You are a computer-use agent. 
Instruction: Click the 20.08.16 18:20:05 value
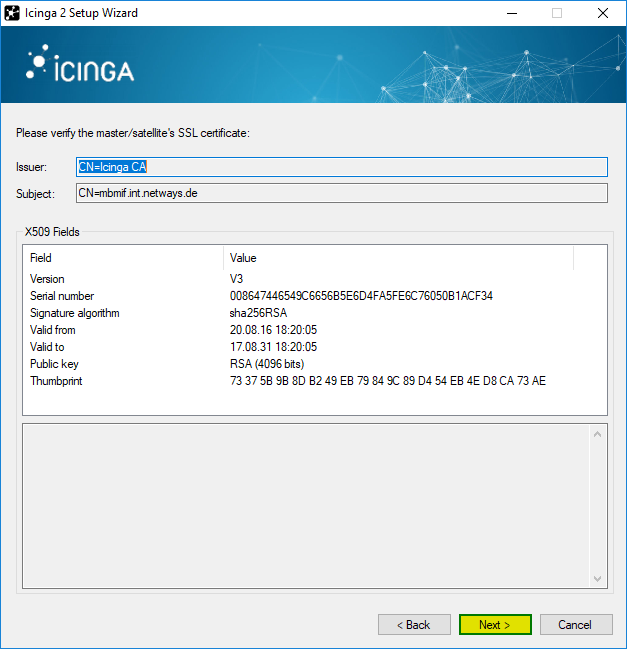(x=273, y=330)
